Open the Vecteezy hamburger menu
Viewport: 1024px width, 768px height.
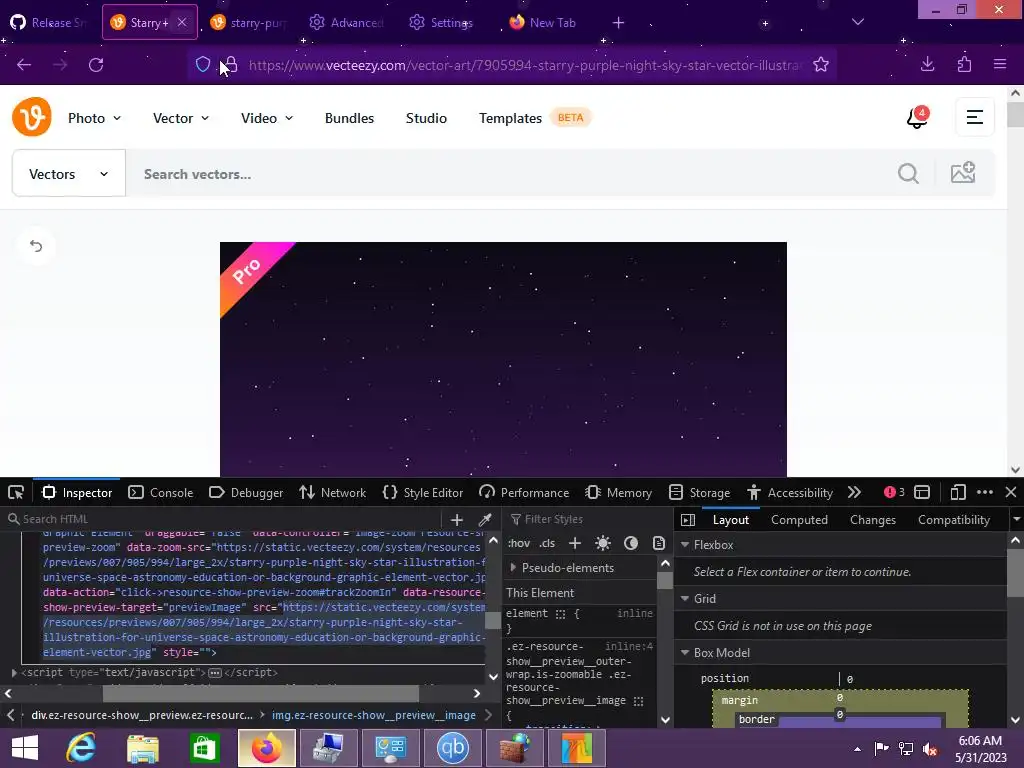pyautogui.click(x=974, y=117)
